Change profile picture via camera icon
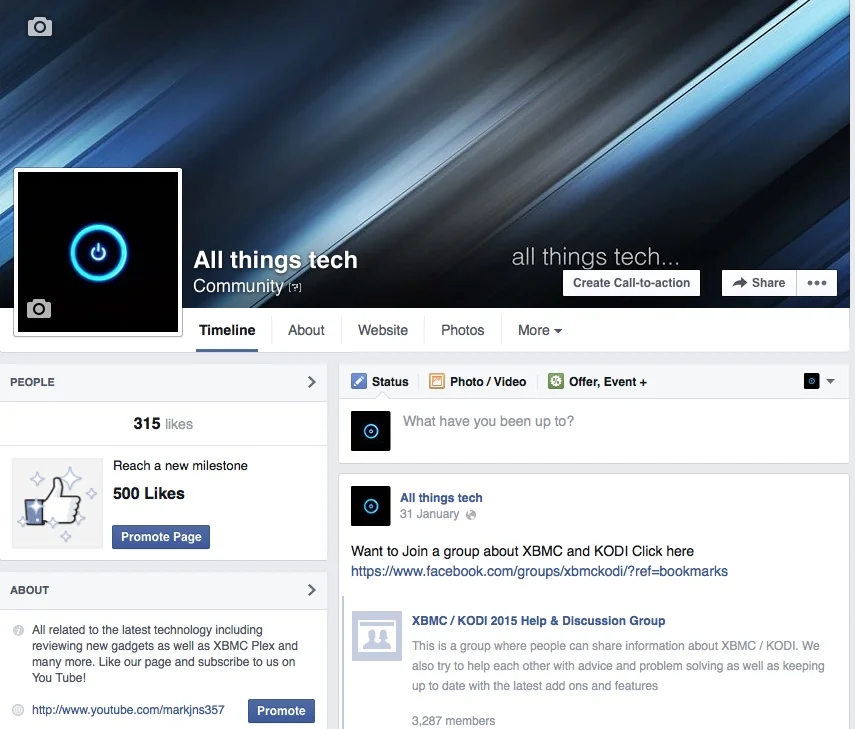855x729 pixels. coord(39,309)
